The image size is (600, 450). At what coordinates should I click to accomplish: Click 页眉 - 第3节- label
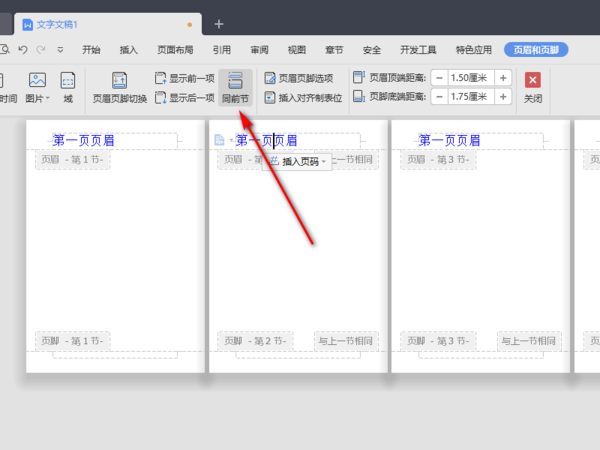[x=438, y=160]
